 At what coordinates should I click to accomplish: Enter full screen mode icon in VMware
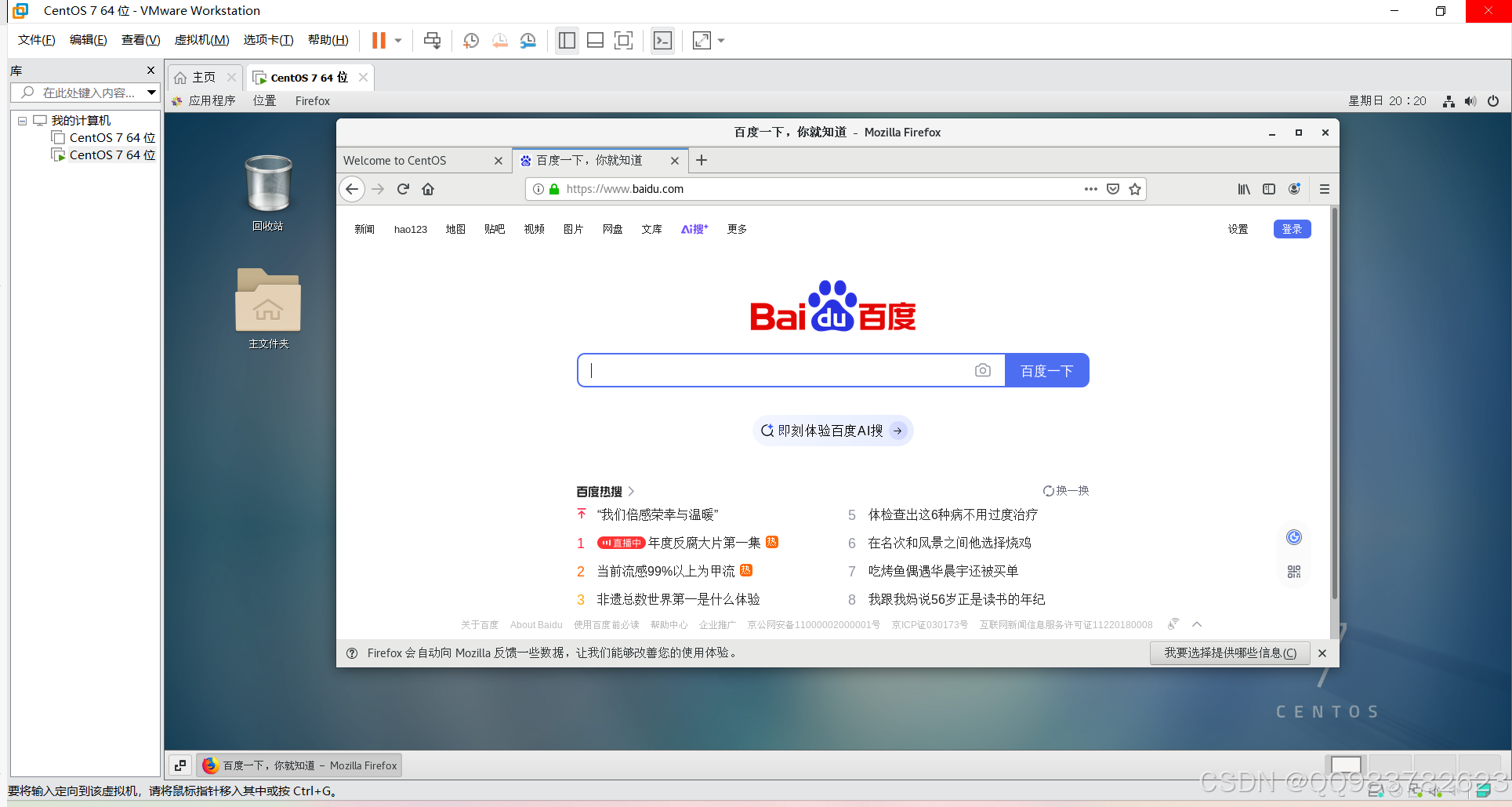pyautogui.click(x=623, y=41)
